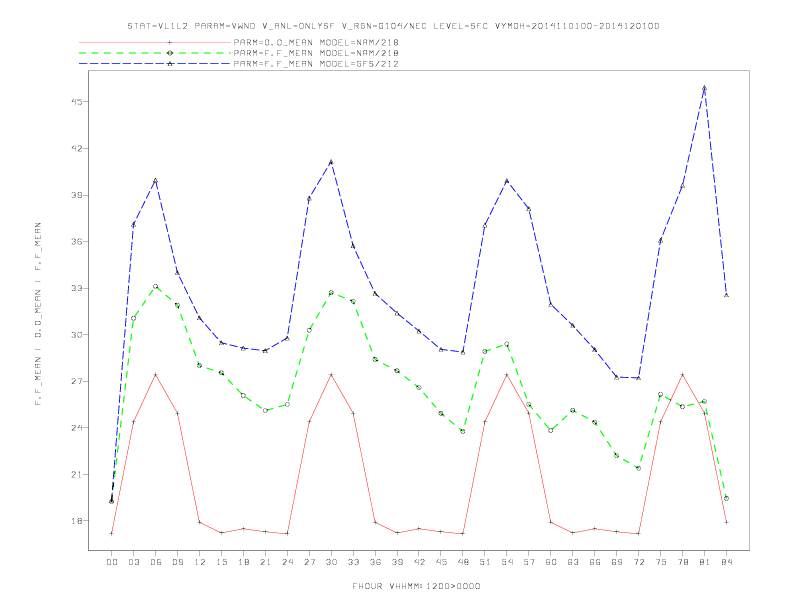This screenshot has height=612, width=792.
Task: Click y-axis tick value 33
Action: pos(76,288)
